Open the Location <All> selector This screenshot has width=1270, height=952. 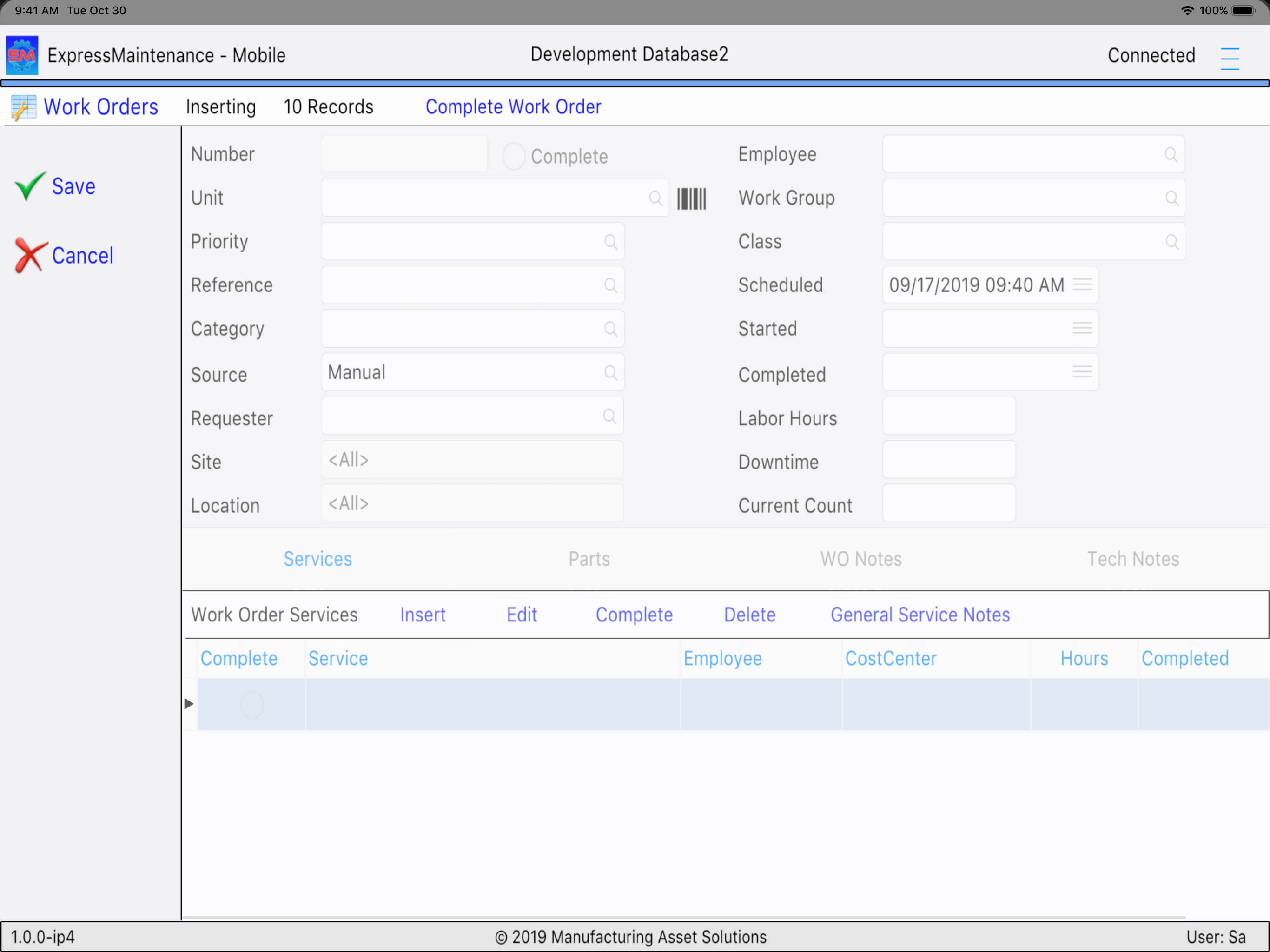[x=472, y=503]
